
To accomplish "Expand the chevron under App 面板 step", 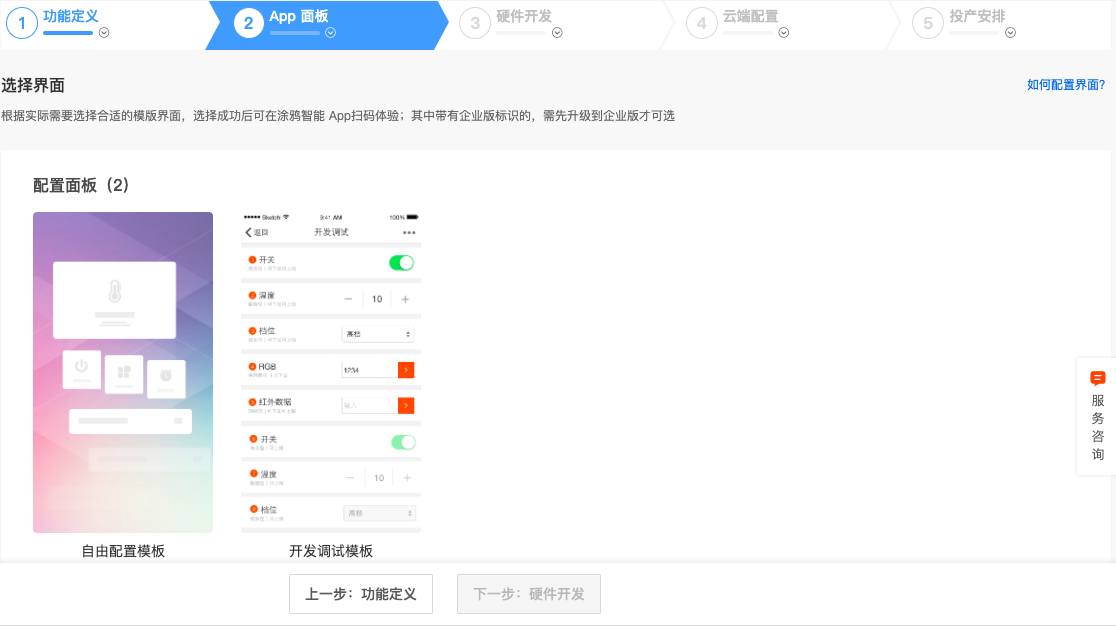I will (x=330, y=32).
